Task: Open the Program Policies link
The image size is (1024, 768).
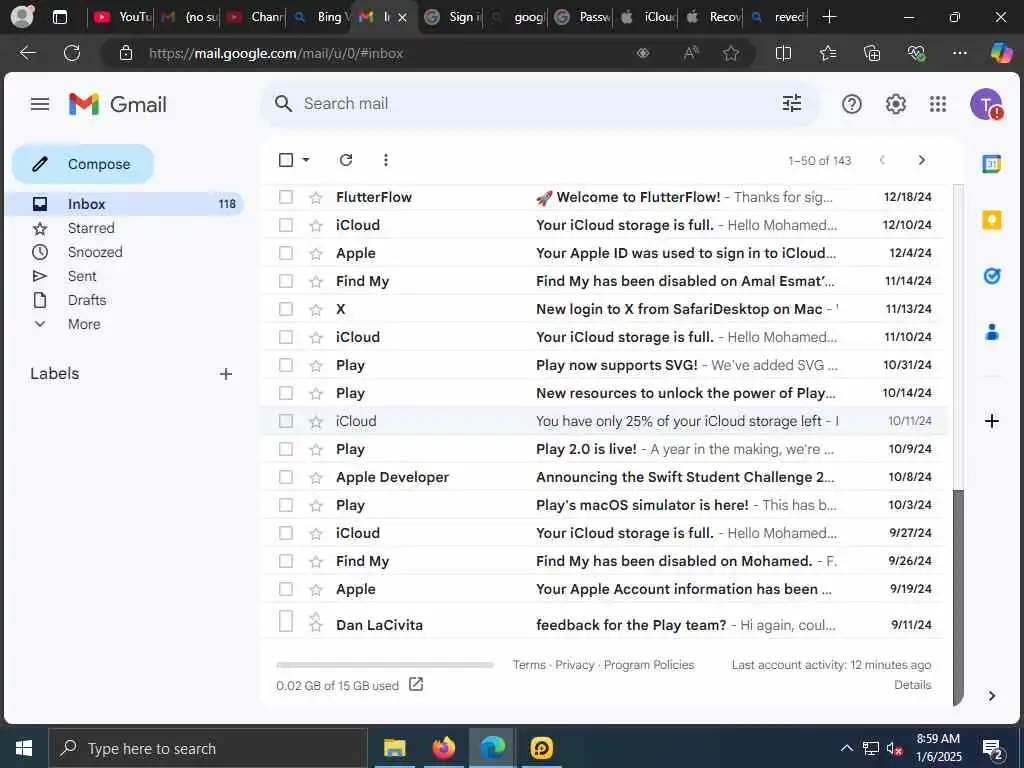Action: point(648,665)
